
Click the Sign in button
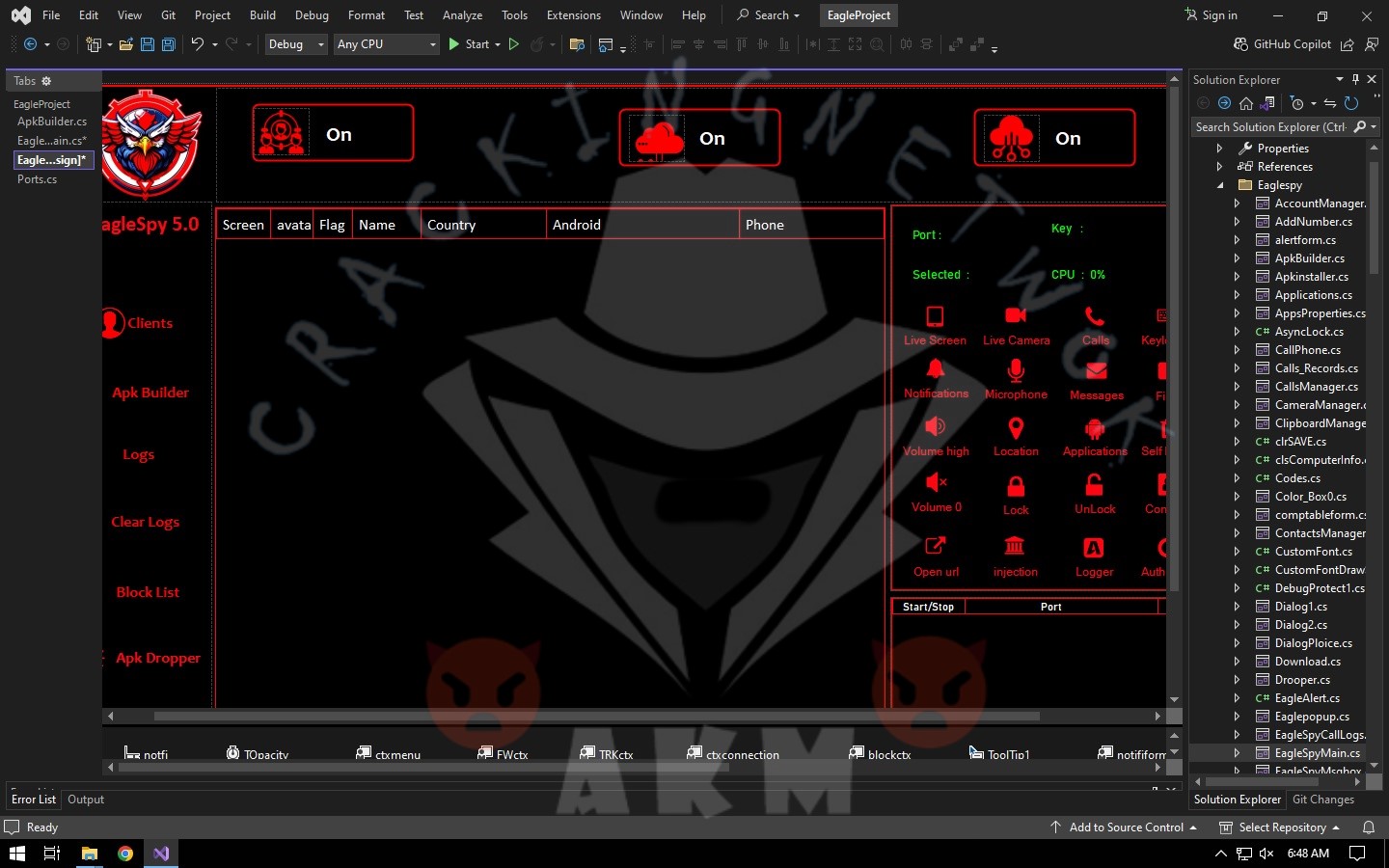(1212, 15)
